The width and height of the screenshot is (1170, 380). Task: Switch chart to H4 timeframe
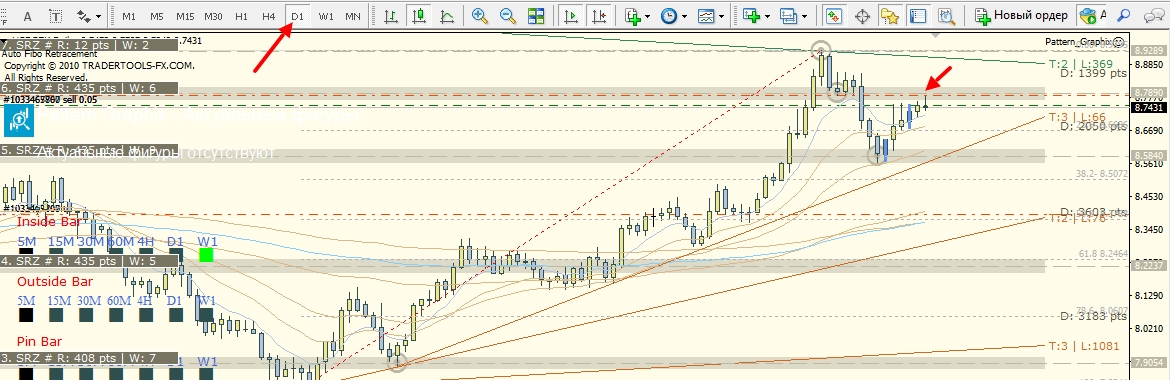click(x=269, y=16)
